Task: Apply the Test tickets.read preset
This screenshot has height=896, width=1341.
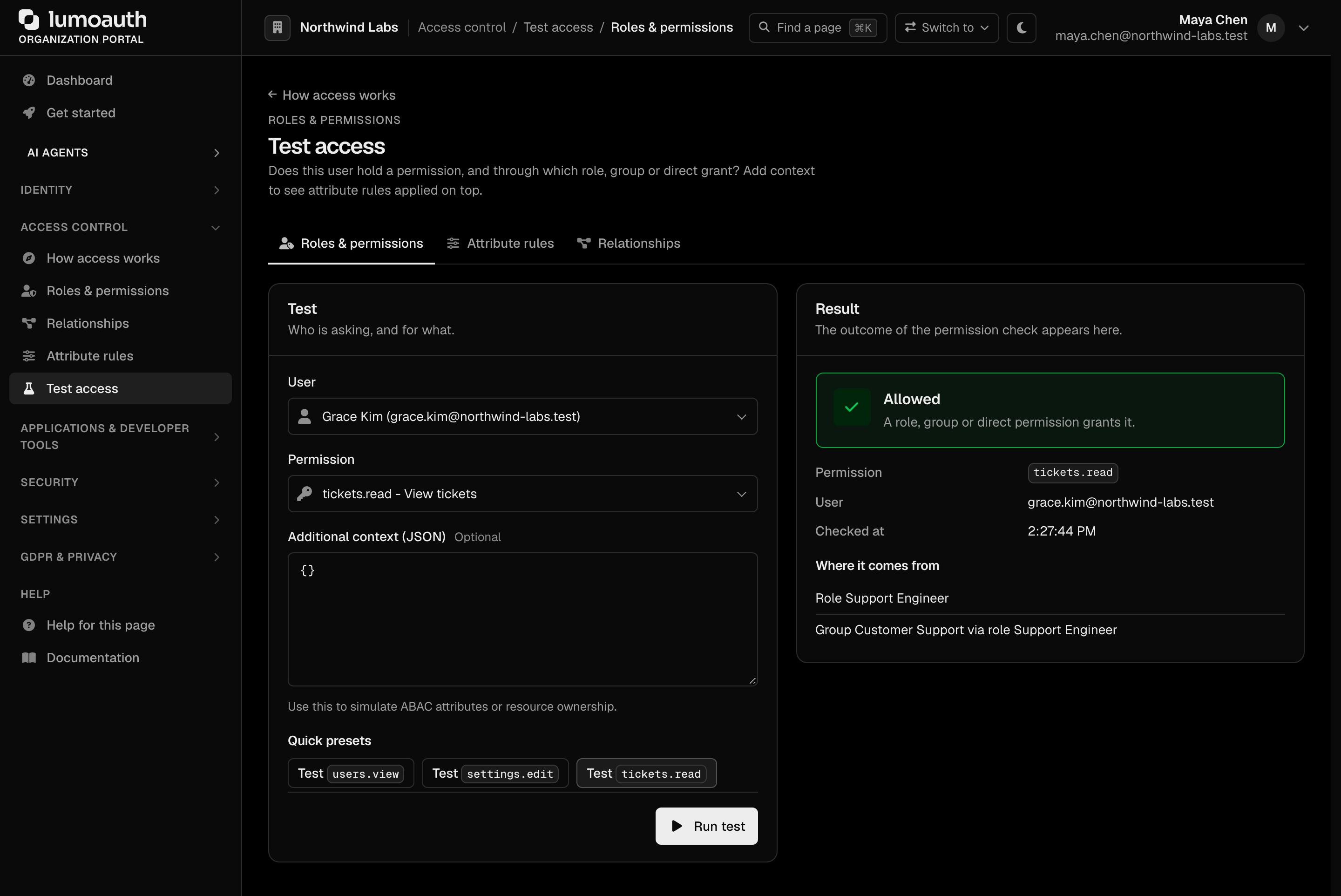Action: tap(646, 773)
